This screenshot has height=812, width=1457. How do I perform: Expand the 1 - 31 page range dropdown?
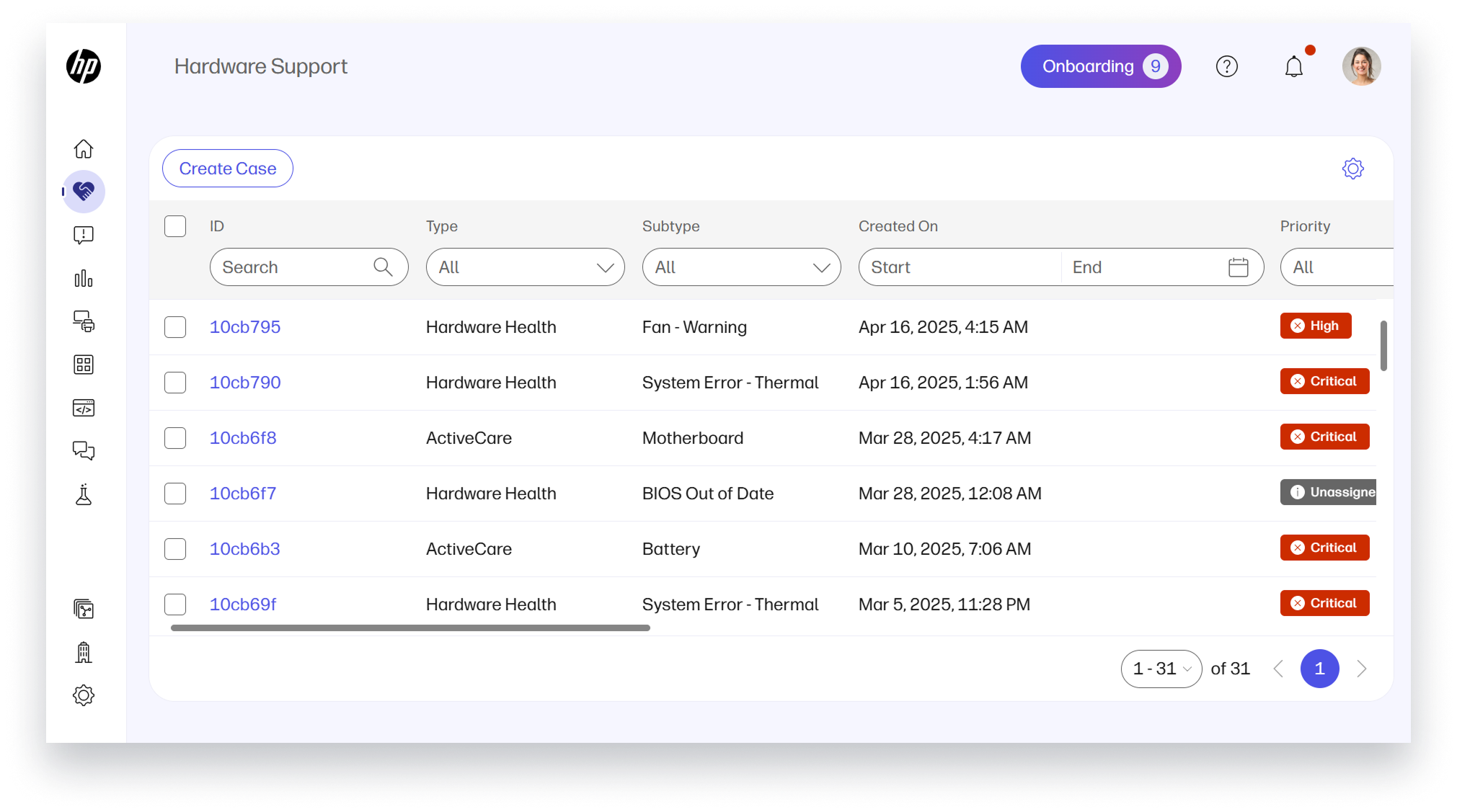1161,669
